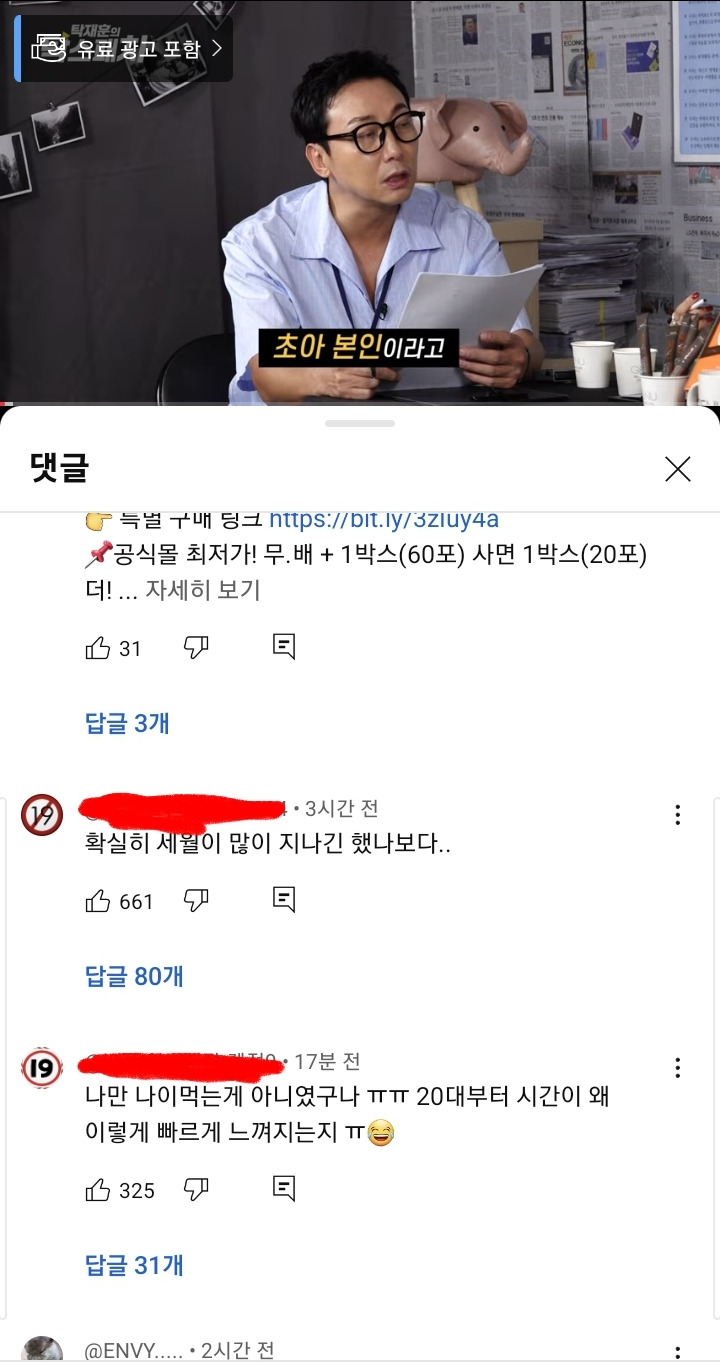The height and width of the screenshot is (1362, 720).
Task: Tap the comments sheet drag handle
Action: click(x=360, y=423)
